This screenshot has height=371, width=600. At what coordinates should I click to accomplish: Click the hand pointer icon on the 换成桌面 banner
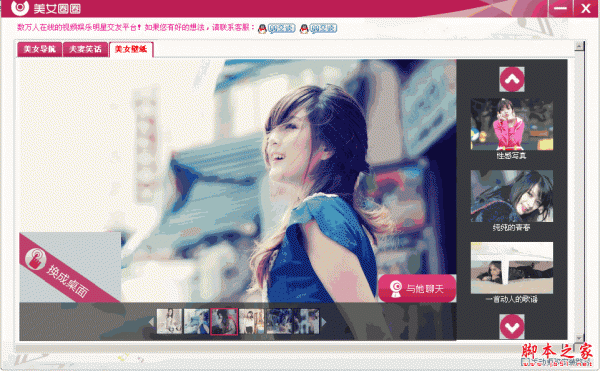click(x=36, y=259)
